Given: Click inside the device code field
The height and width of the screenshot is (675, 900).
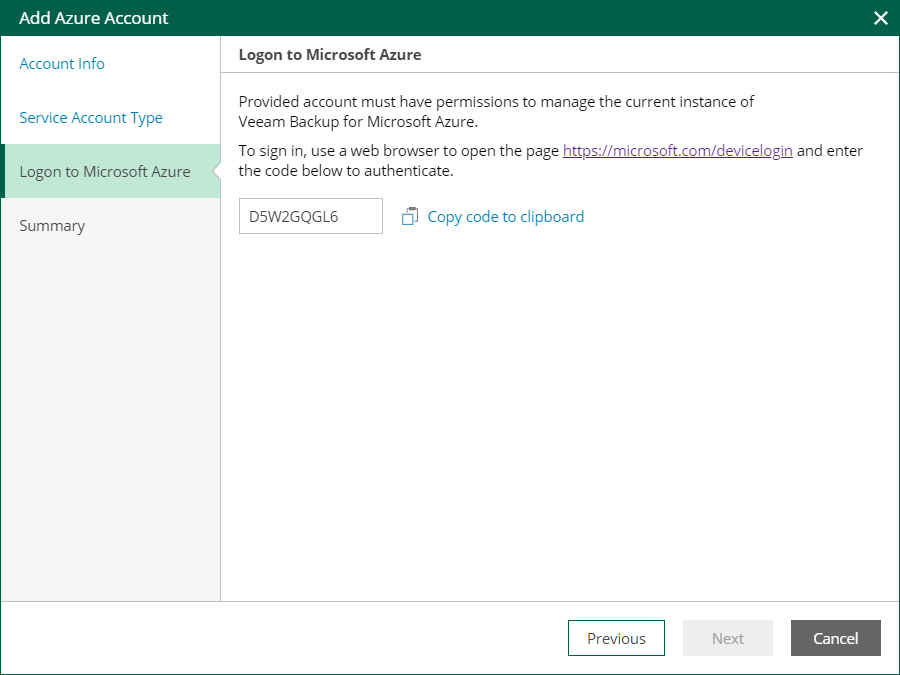Looking at the screenshot, I should 310,216.
